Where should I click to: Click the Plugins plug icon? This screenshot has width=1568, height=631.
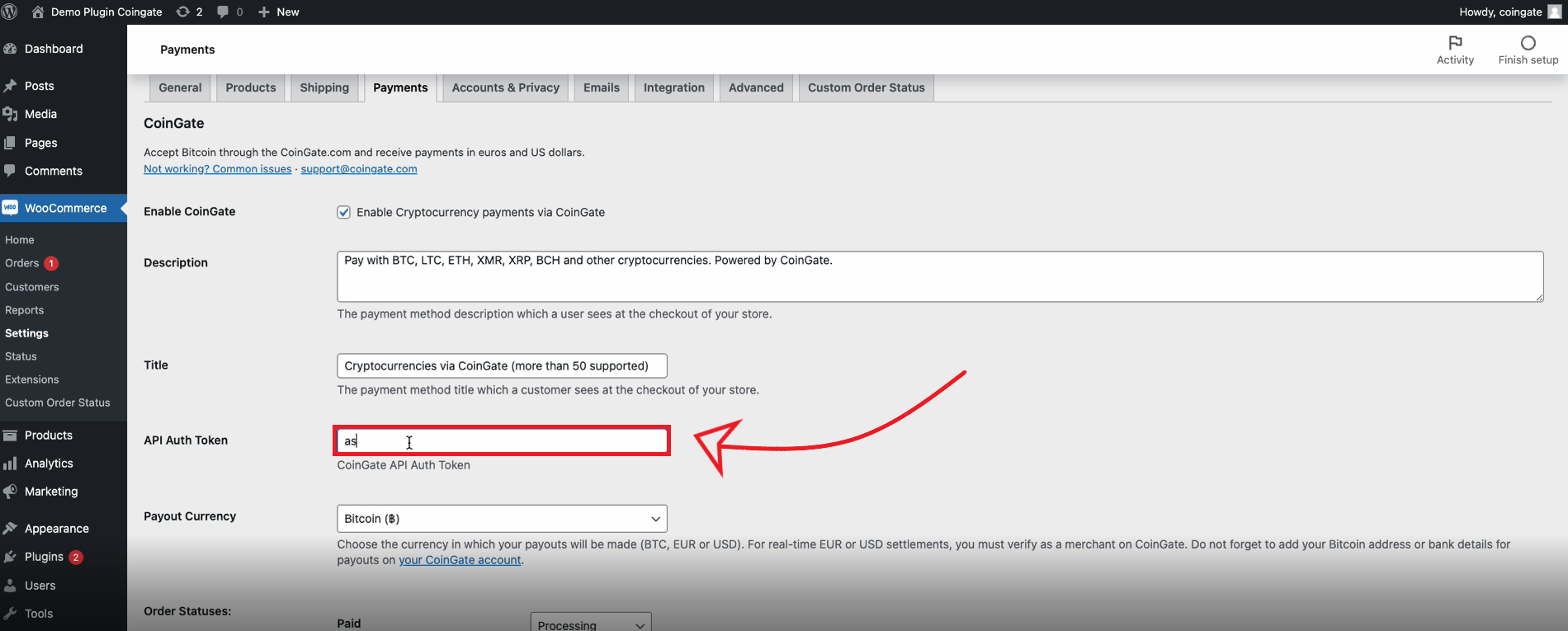(x=11, y=557)
